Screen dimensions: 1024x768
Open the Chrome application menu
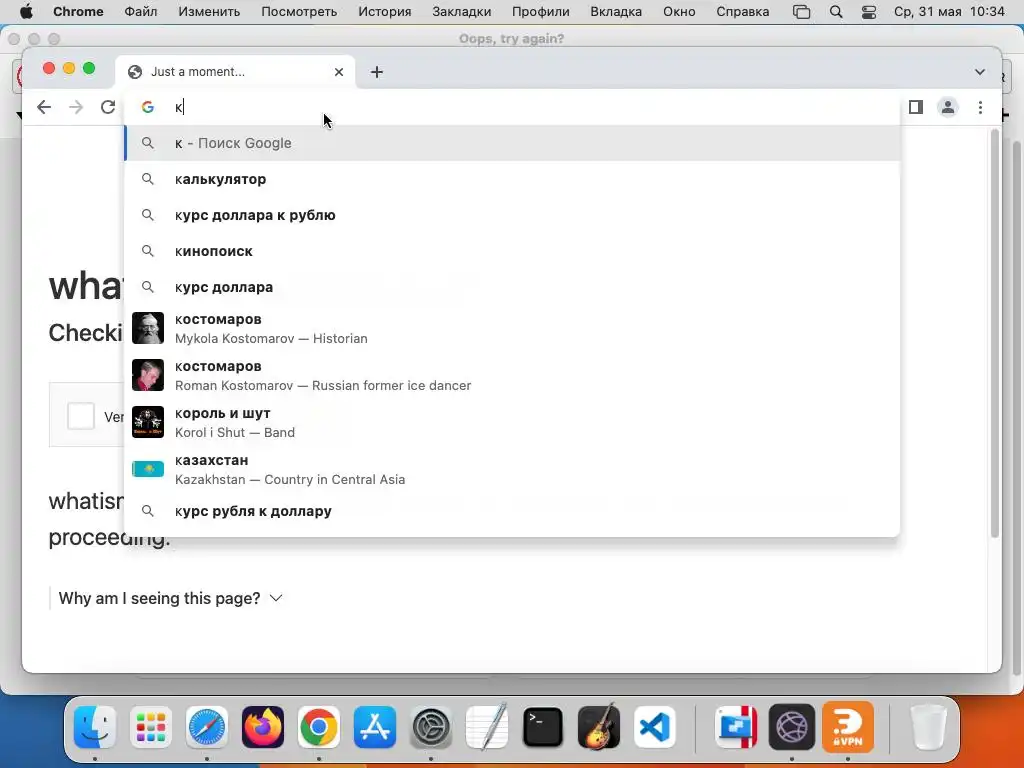(x=78, y=12)
